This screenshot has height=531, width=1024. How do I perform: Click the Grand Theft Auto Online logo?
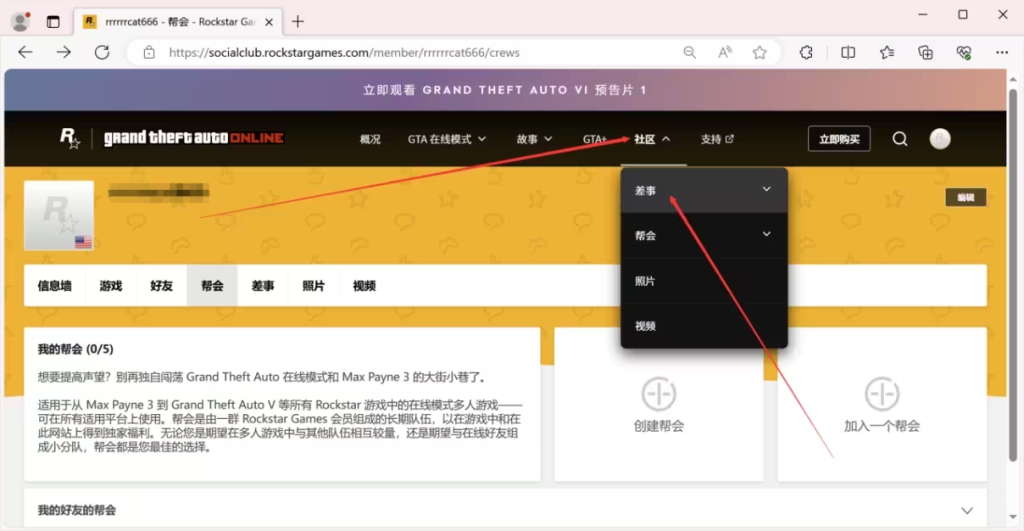pyautogui.click(x=193, y=138)
